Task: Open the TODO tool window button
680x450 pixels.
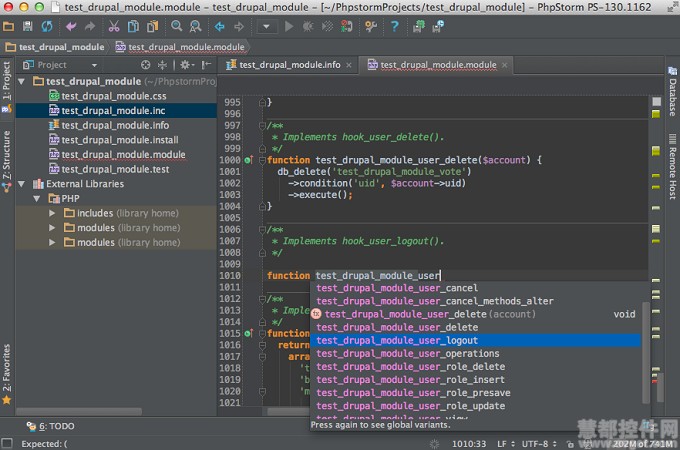Action: click(x=51, y=425)
